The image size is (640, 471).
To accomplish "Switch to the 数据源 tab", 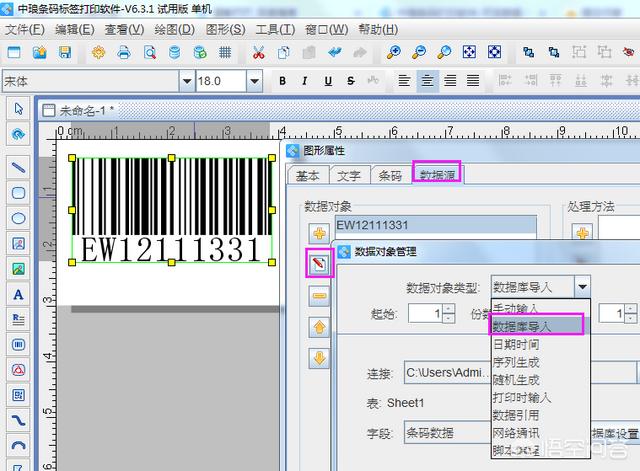I will click(437, 175).
